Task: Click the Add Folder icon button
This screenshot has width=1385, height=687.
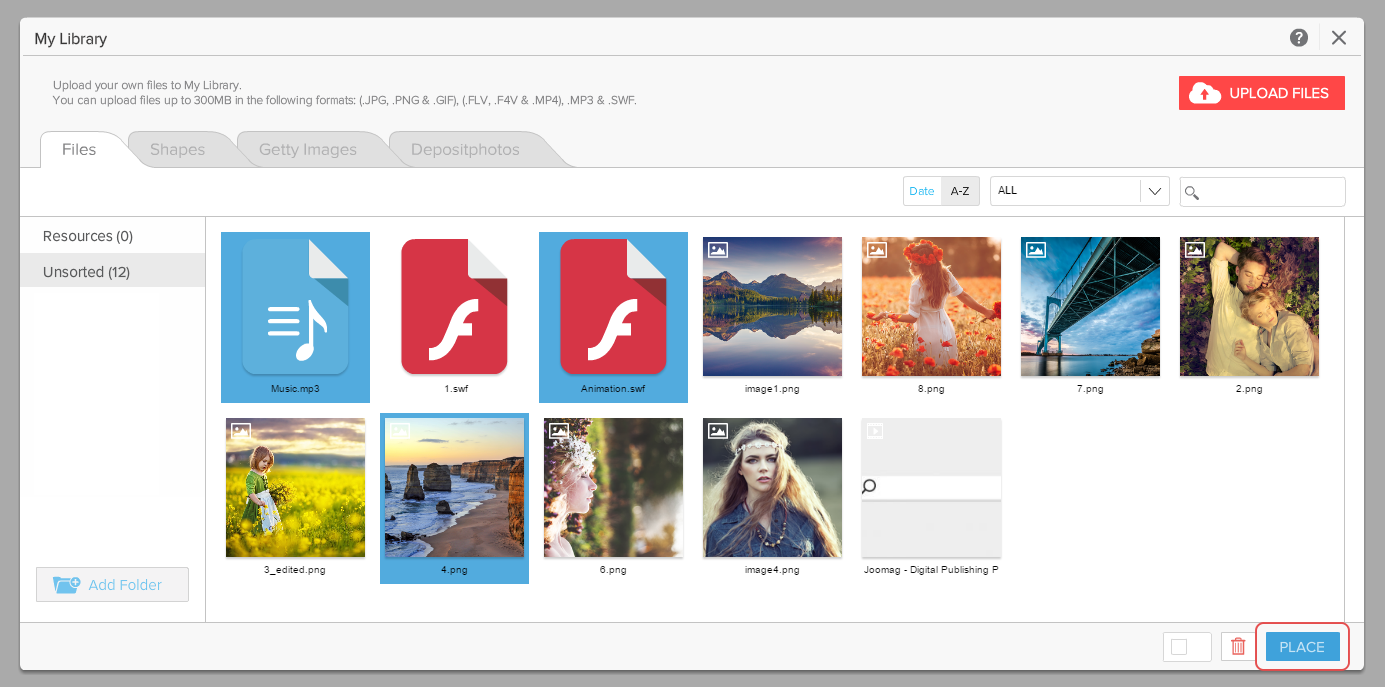Action: 67,585
